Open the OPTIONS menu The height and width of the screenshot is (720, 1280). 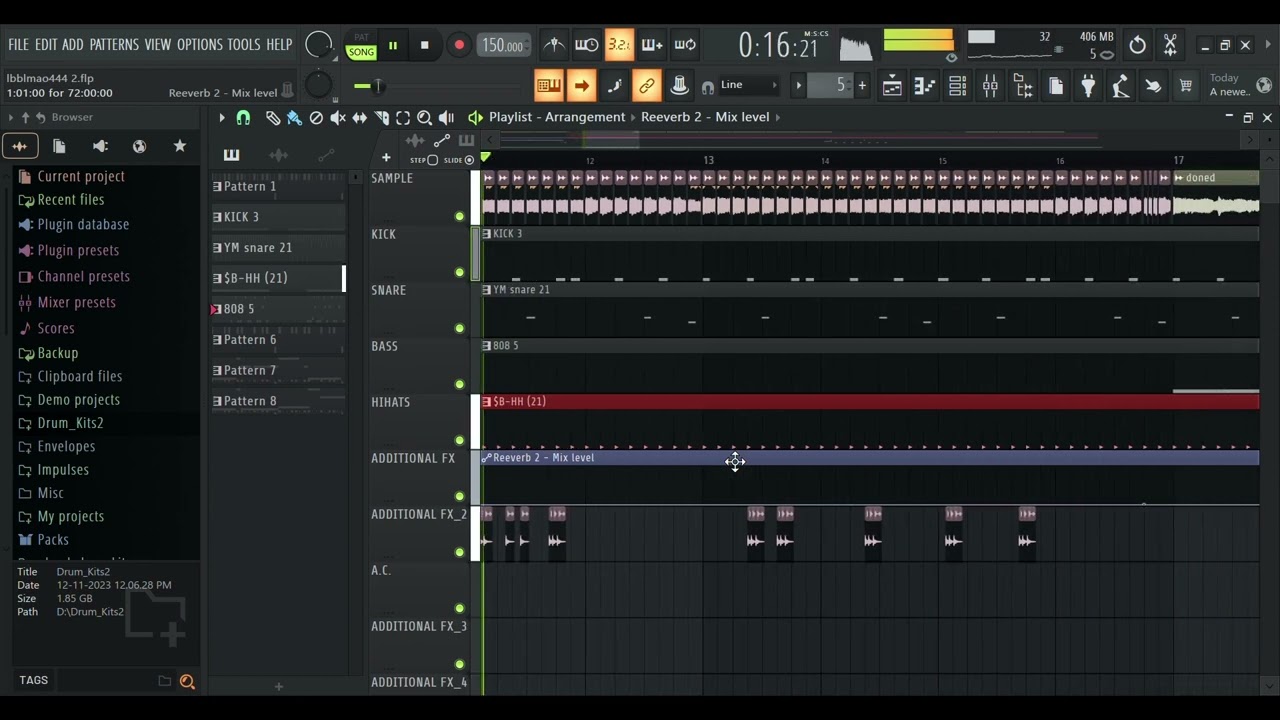coord(200,45)
